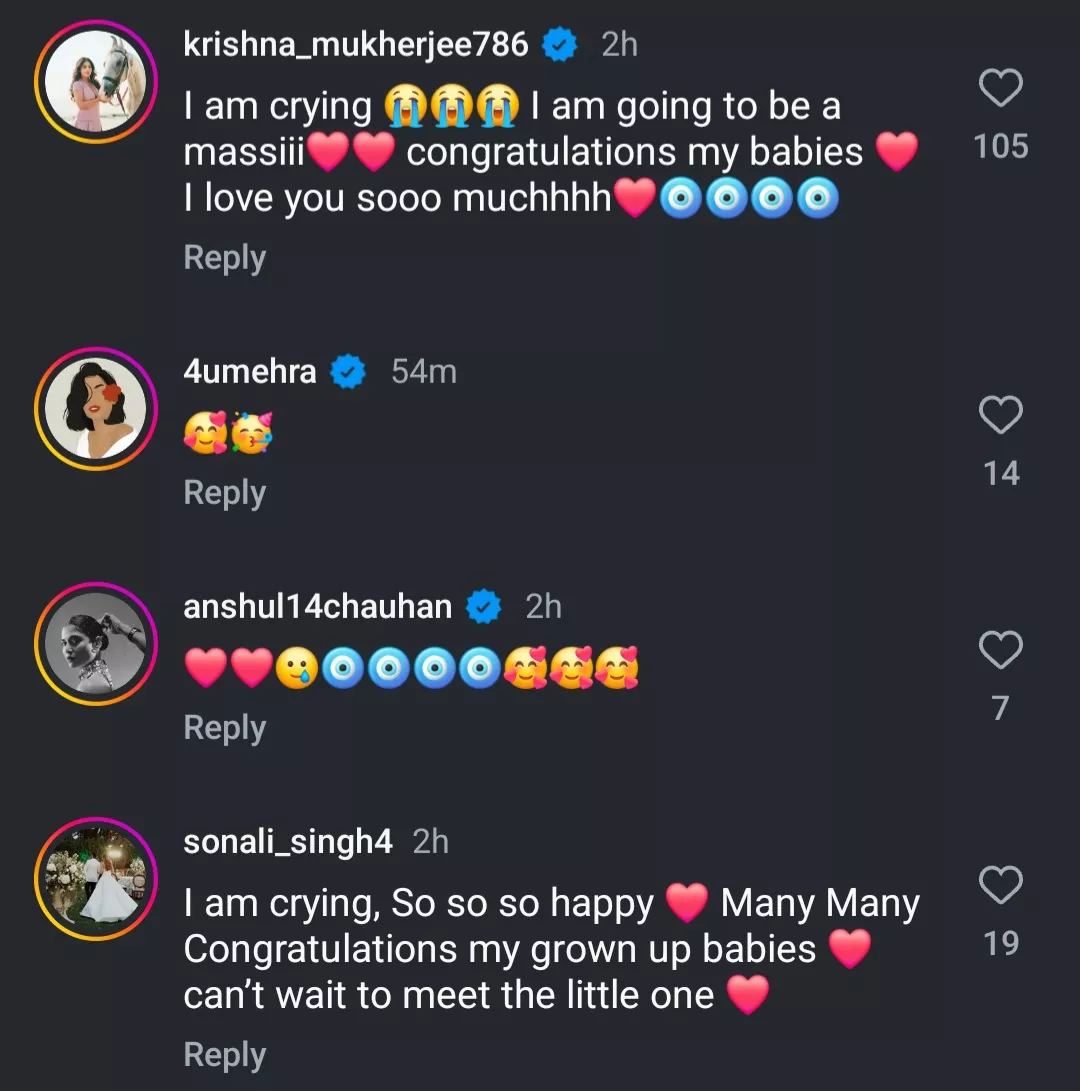The image size is (1080, 1091).
Task: Tap the verified badge beside 4umehra
Action: [349, 372]
